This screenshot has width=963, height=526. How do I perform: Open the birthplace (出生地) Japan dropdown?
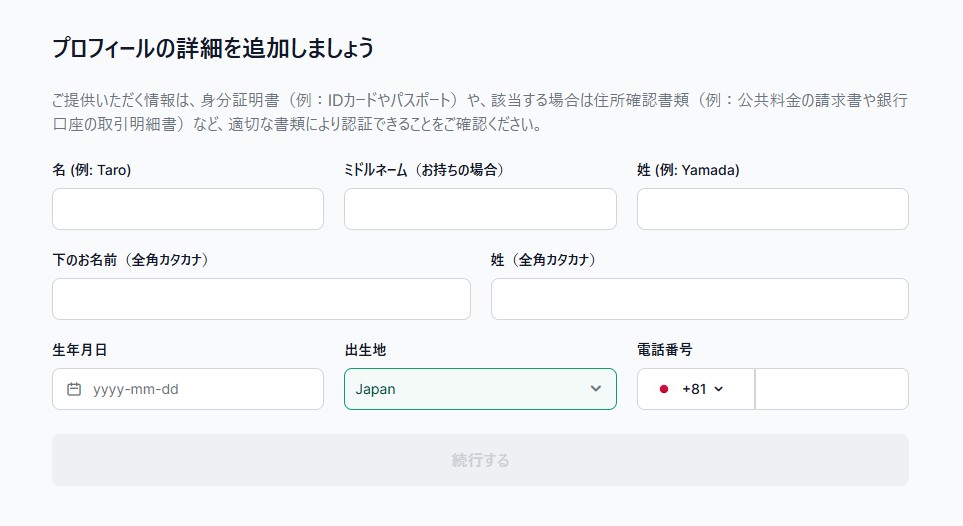click(480, 389)
